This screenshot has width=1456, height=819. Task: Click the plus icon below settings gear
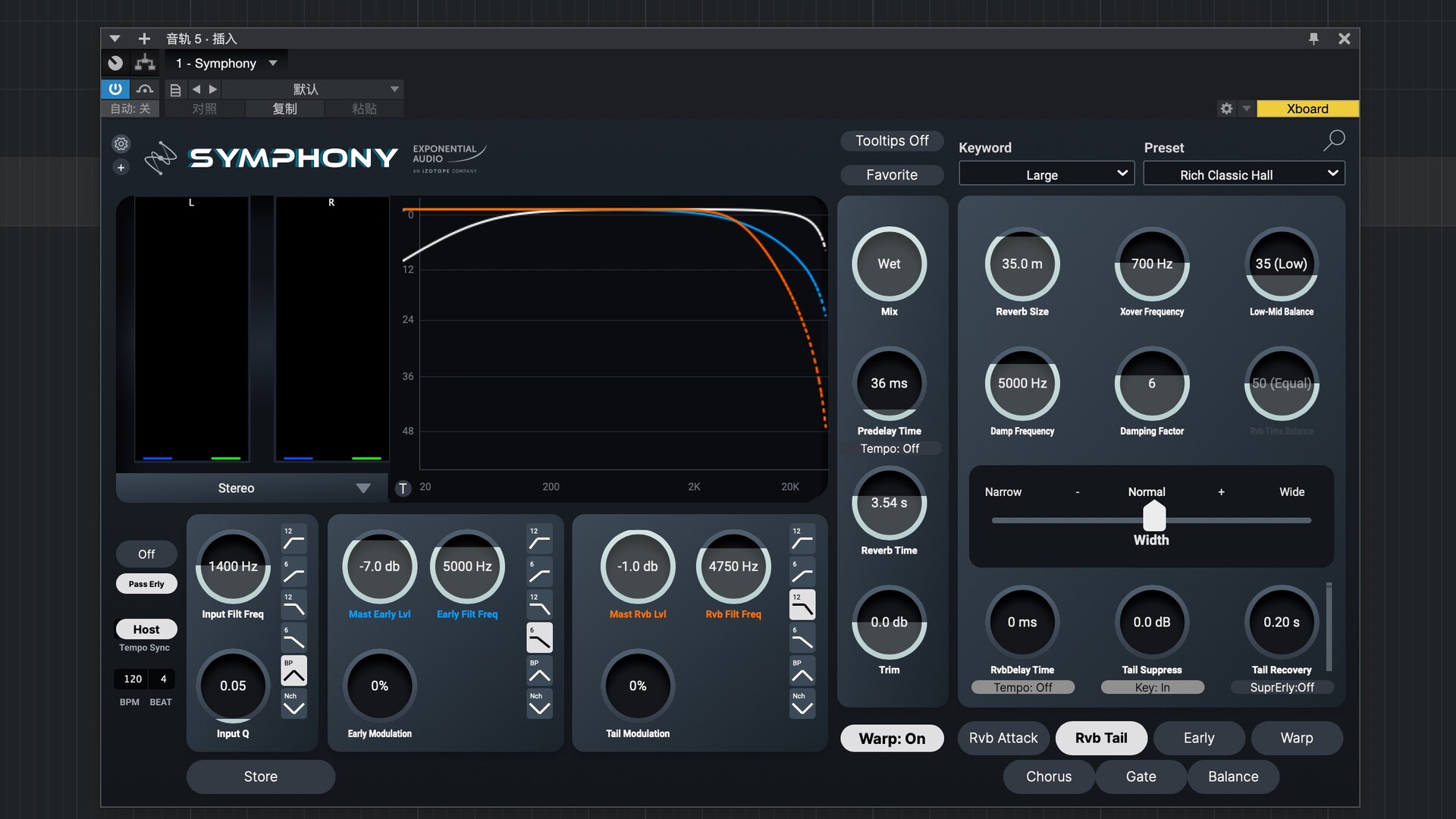point(121,168)
